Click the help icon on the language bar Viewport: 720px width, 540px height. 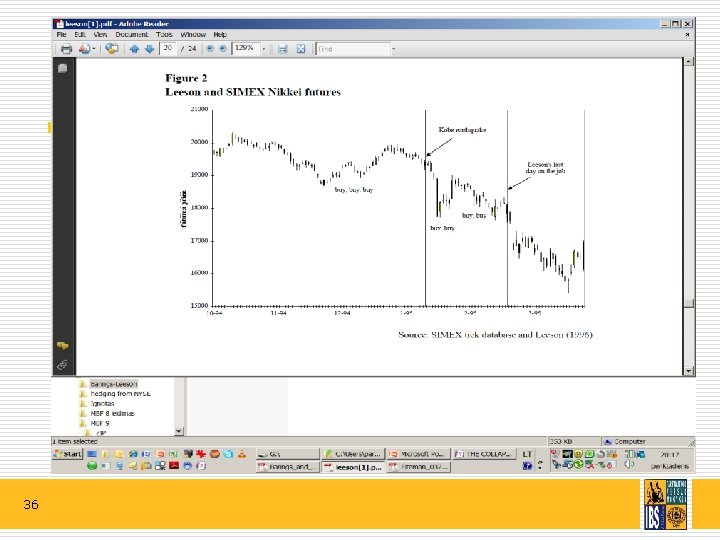(528, 466)
